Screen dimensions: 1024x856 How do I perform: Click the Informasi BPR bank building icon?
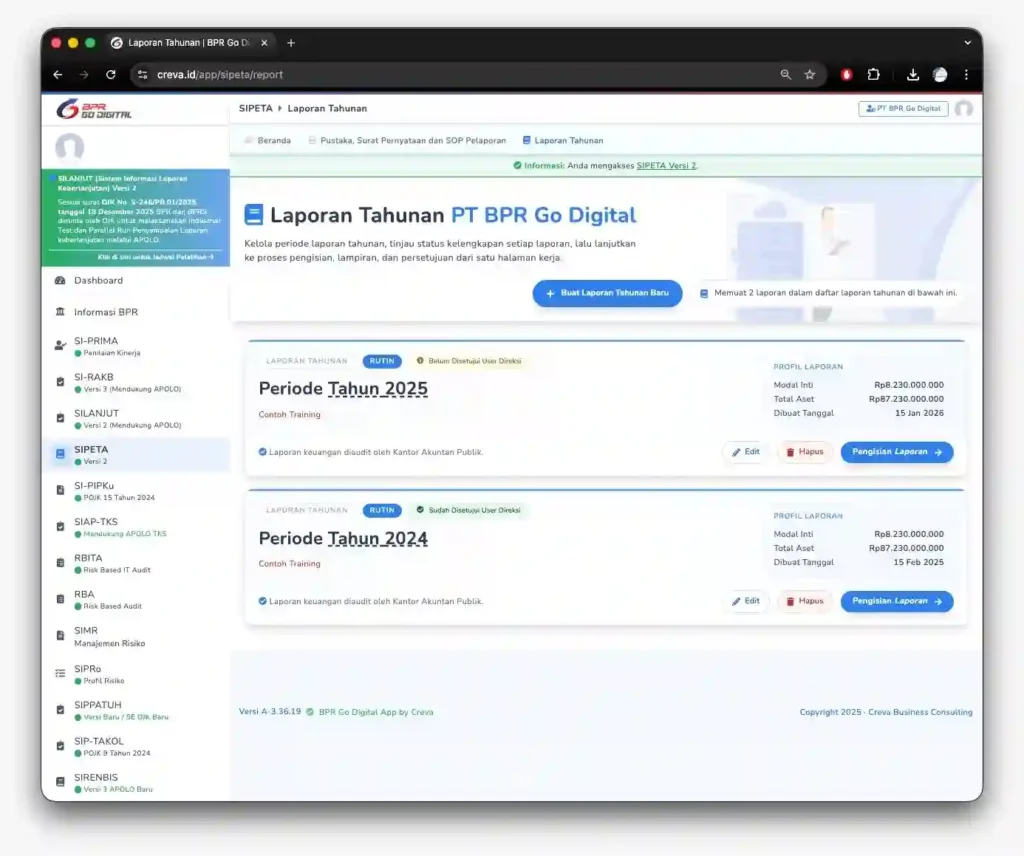[60, 312]
